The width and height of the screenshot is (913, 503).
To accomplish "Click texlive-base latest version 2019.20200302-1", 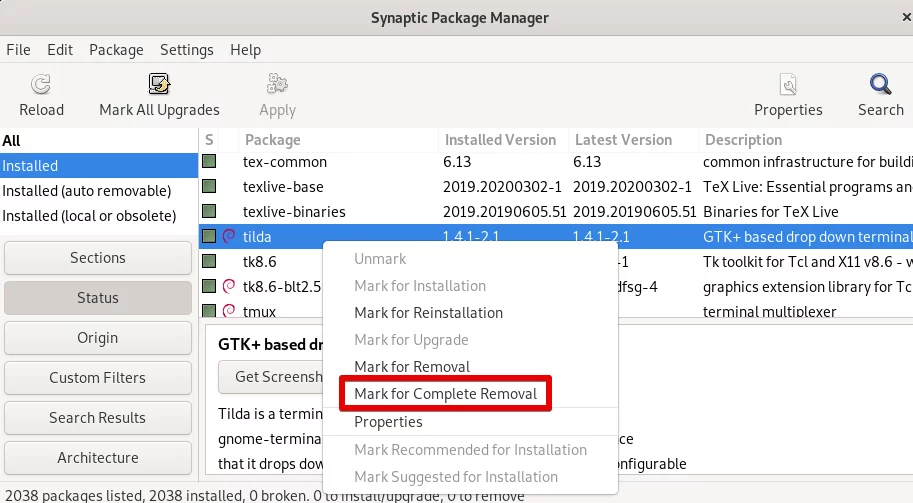I will coord(632,187).
